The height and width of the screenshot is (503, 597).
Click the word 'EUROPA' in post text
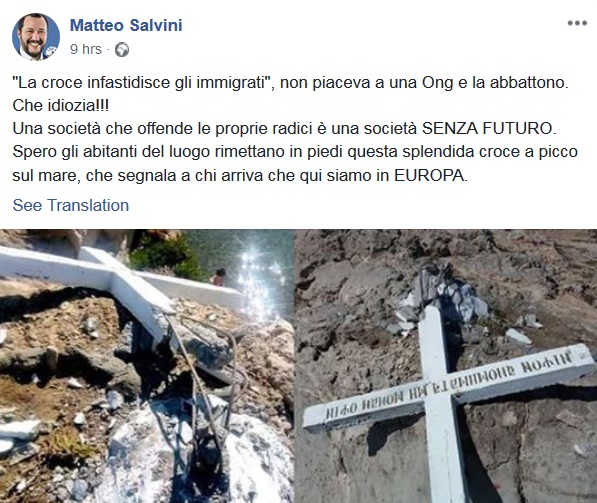(430, 176)
